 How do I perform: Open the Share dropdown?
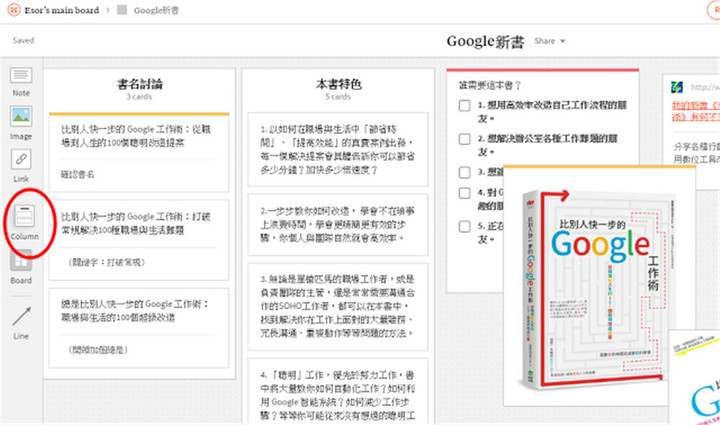[550, 41]
